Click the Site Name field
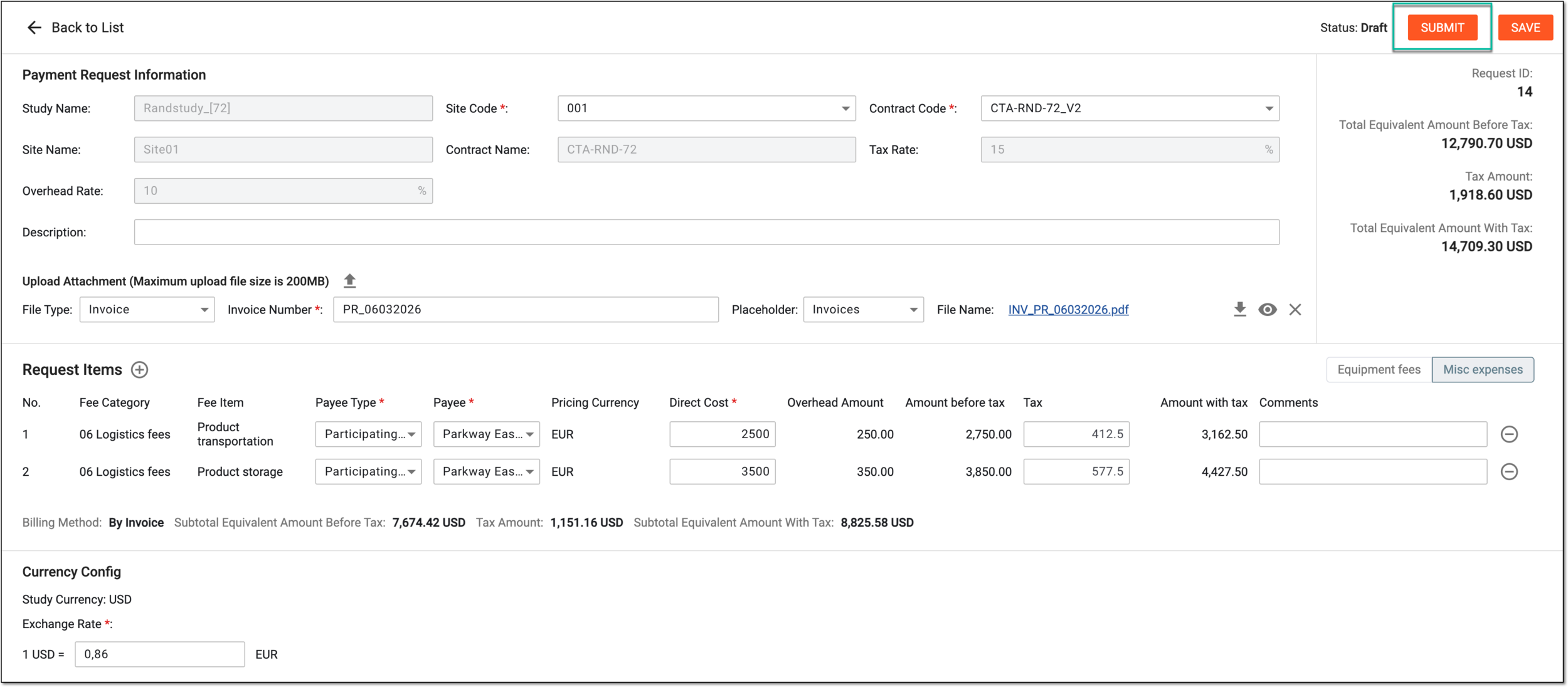This screenshot has height=687, width=1568. coord(283,150)
